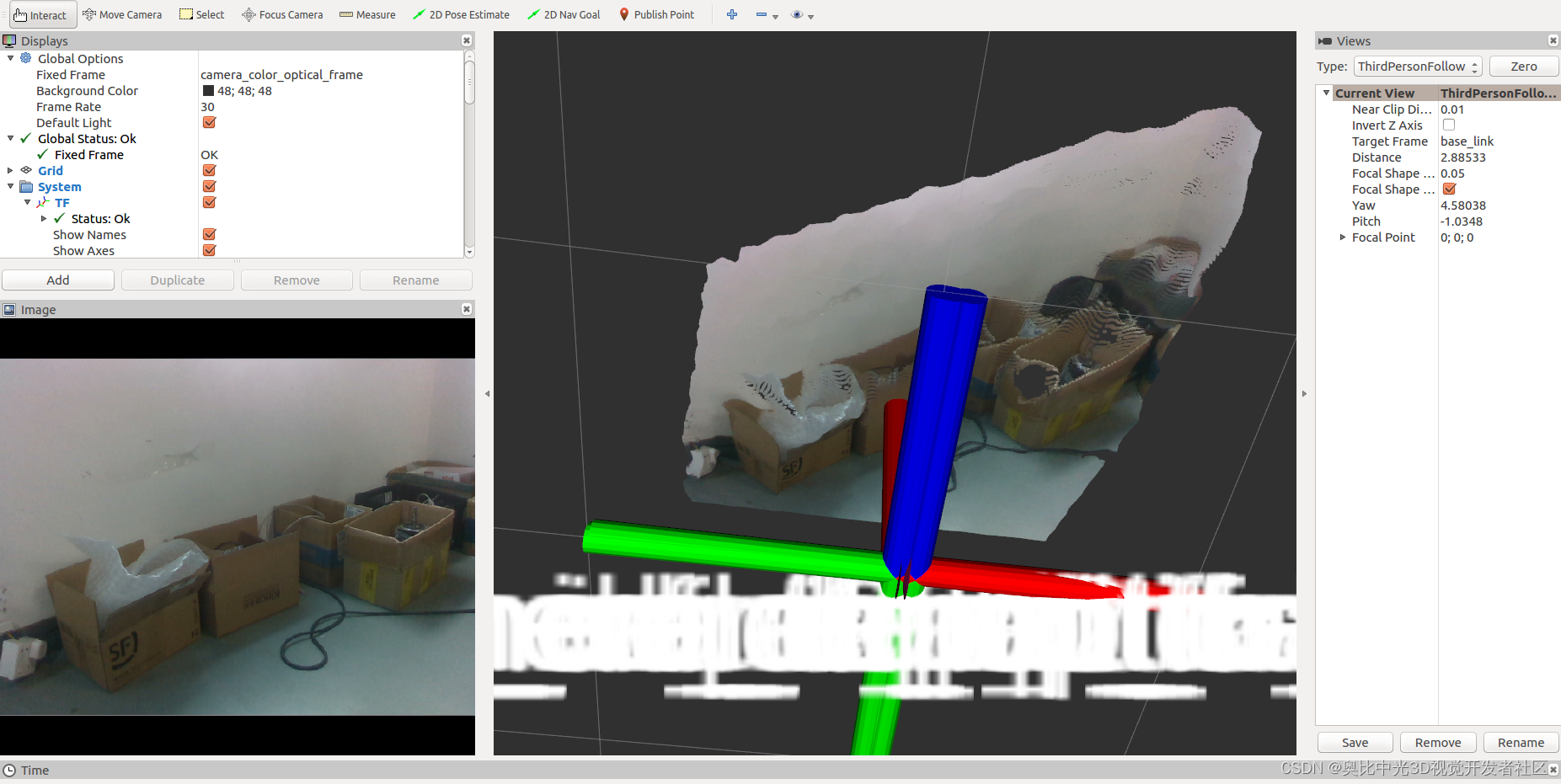Collapse the Global Status: Ok node
This screenshot has height=784, width=1561.
(10, 138)
